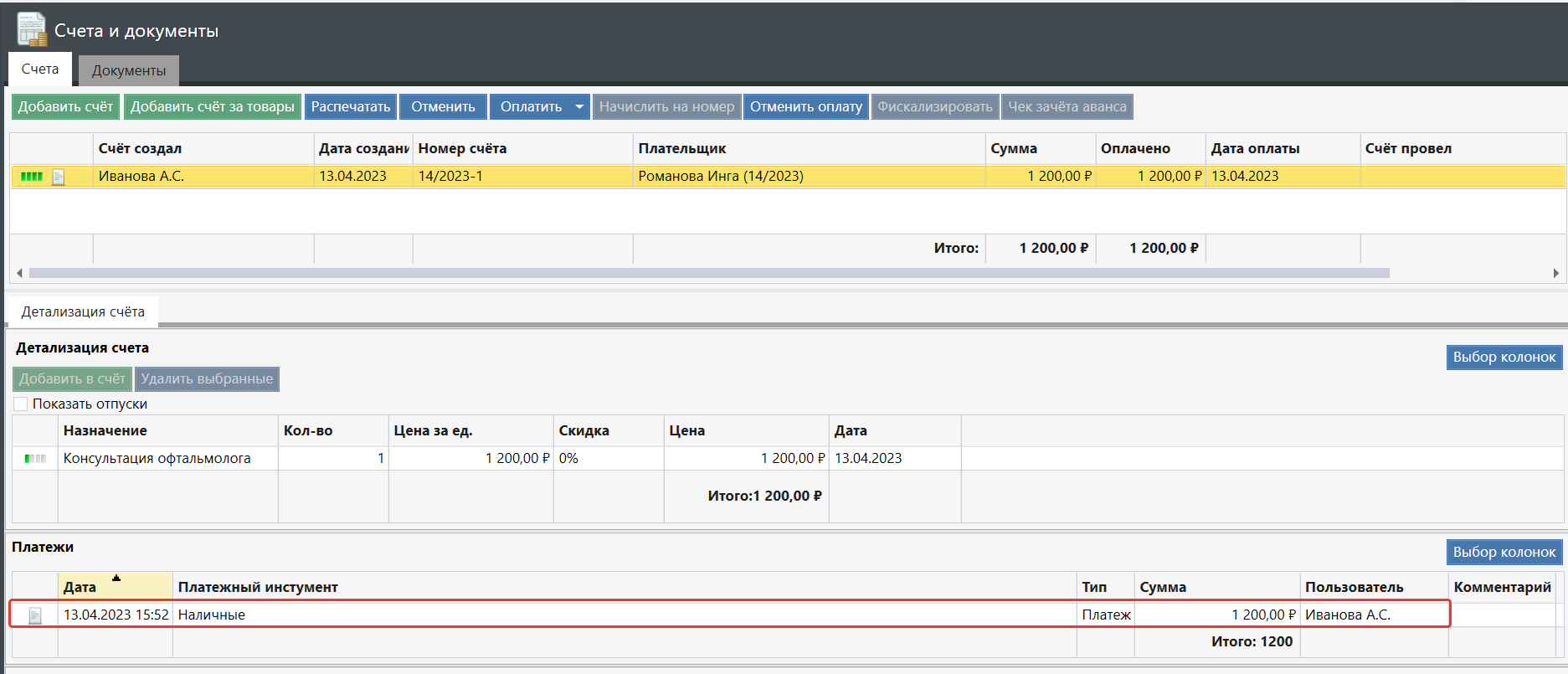Click the Счета и документы header icon
This screenshot has width=1568, height=674.
click(x=32, y=30)
